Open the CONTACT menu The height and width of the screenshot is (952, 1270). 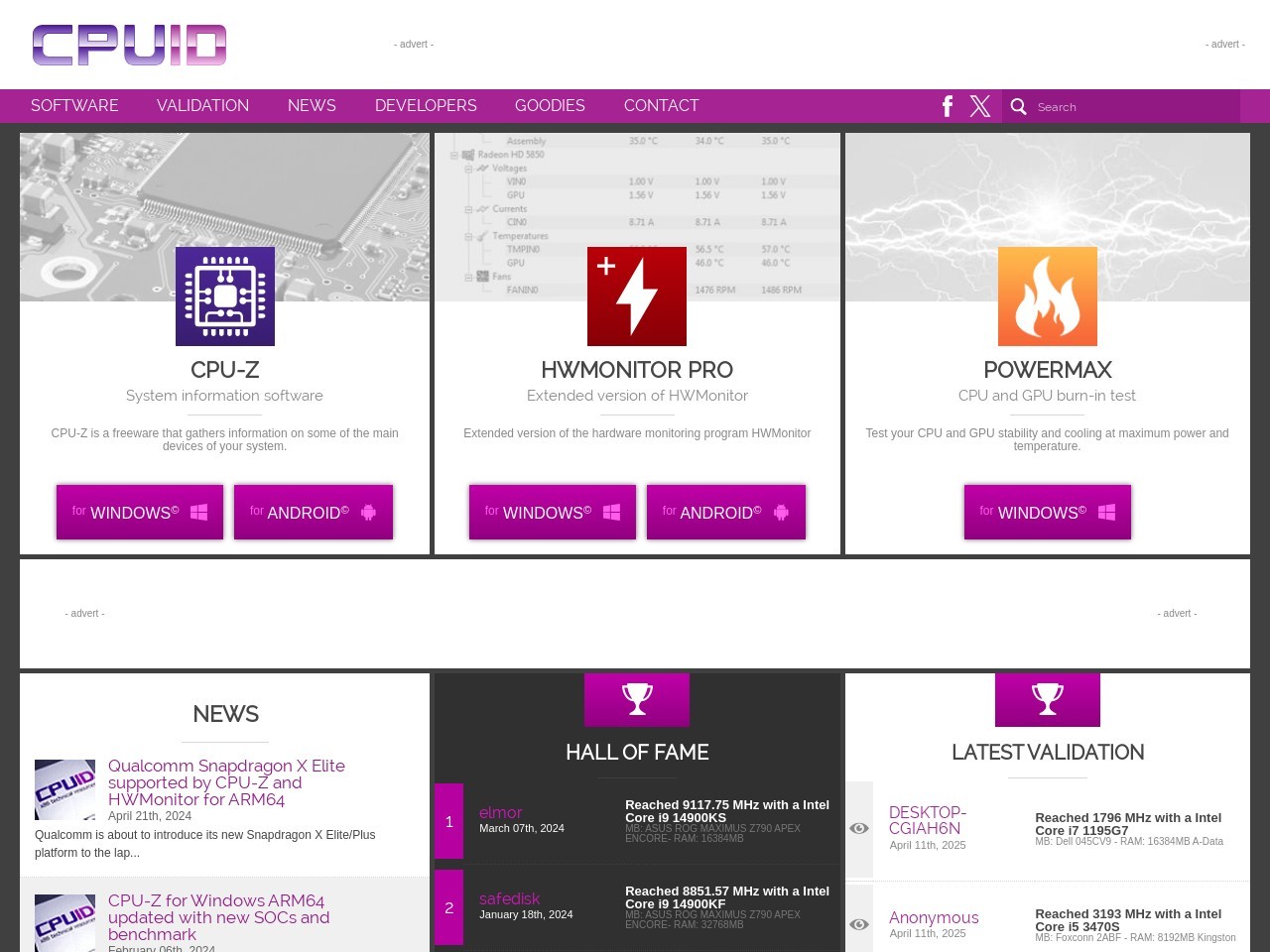tap(661, 106)
